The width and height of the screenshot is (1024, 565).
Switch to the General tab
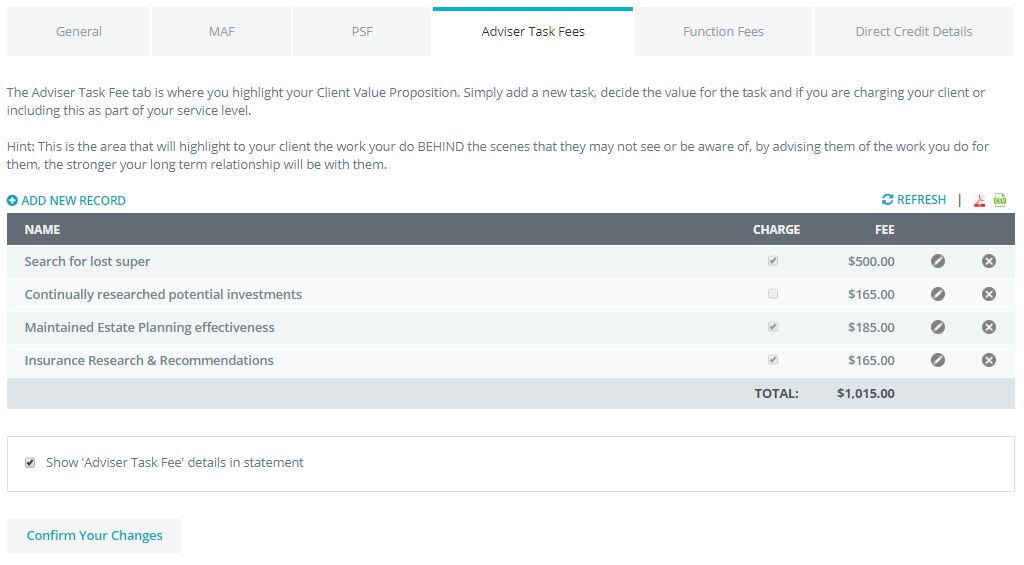click(78, 31)
